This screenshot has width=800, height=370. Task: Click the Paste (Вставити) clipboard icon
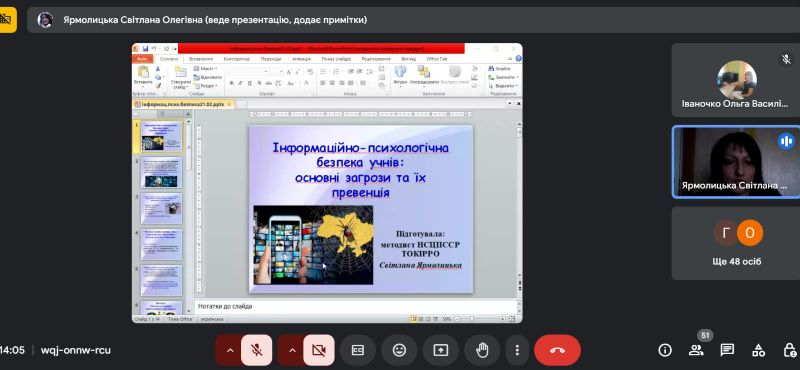pyautogui.click(x=143, y=71)
